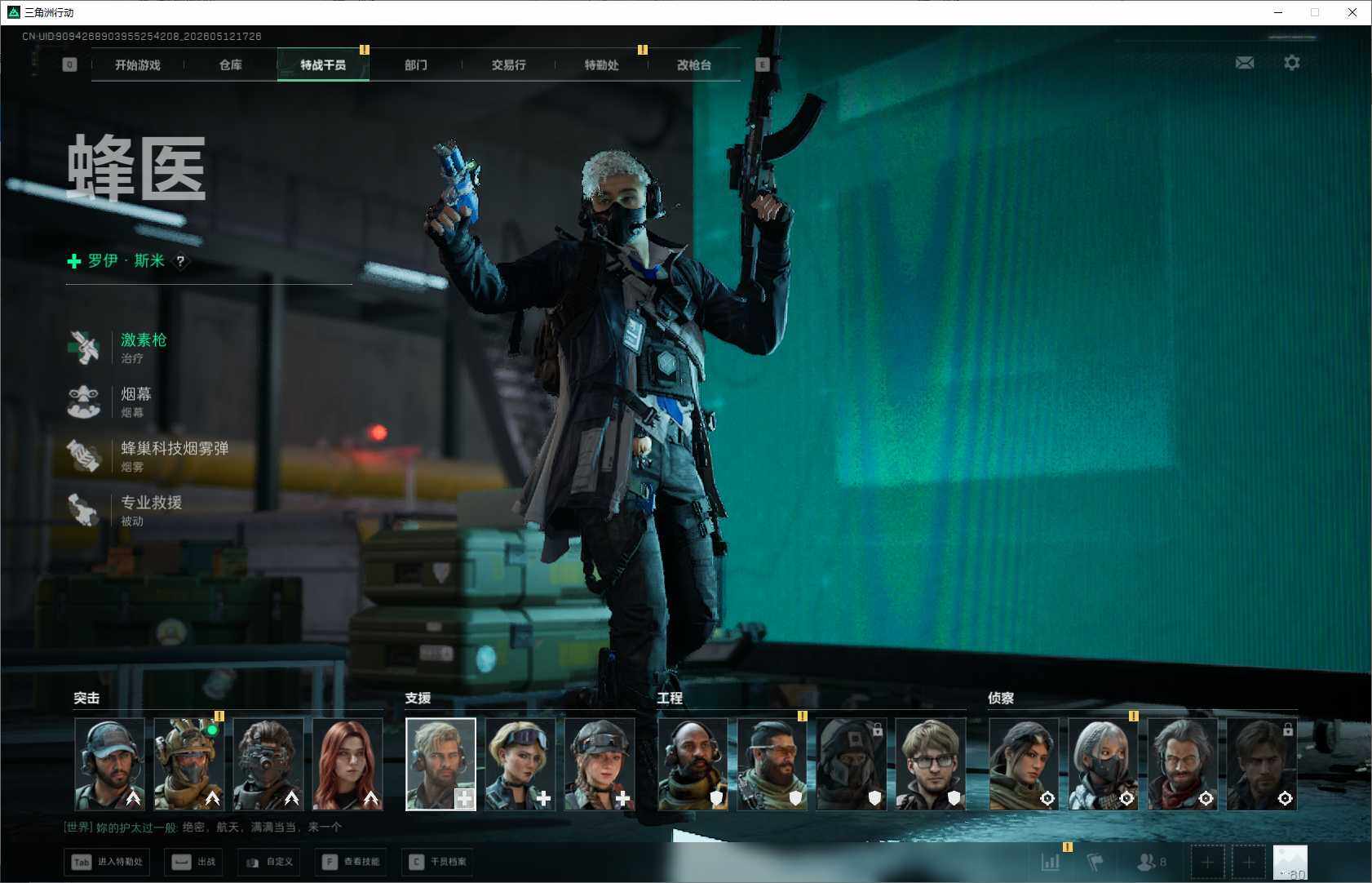Viewport: 1372px width, 883px height.
Task: Open the statistics bar chart icon
Action: point(1051,862)
